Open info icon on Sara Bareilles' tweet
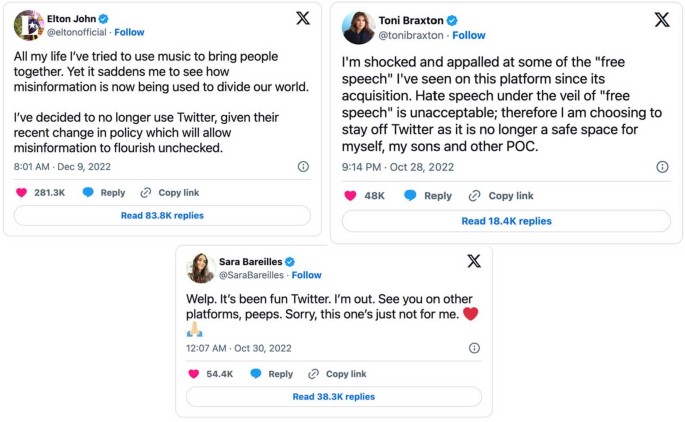The width and height of the screenshot is (685, 422). pyautogui.click(x=474, y=348)
